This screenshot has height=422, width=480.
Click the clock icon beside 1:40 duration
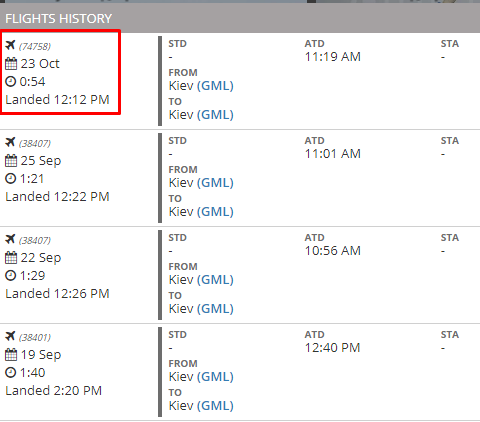click(11, 372)
